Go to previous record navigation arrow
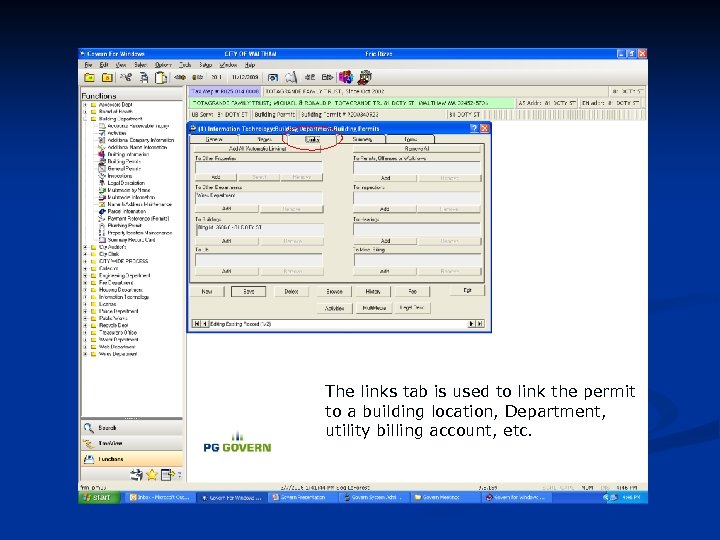Image resolution: width=720 pixels, height=540 pixels. click(204, 324)
